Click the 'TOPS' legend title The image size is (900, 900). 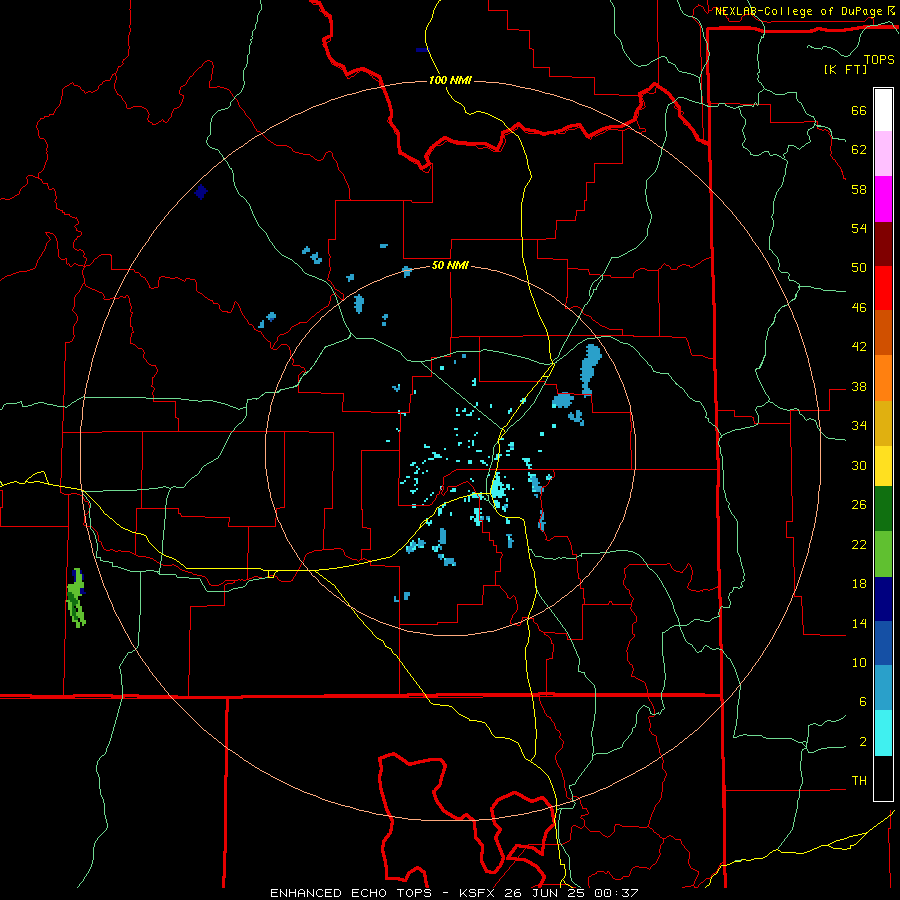coord(879,59)
